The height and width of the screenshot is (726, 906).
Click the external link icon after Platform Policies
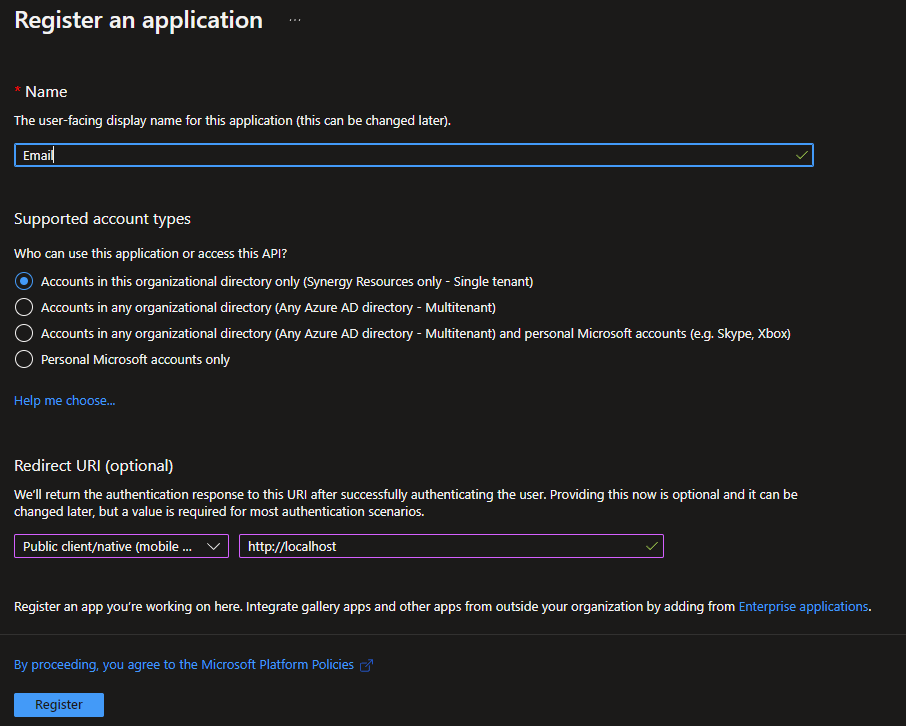[x=366, y=665]
